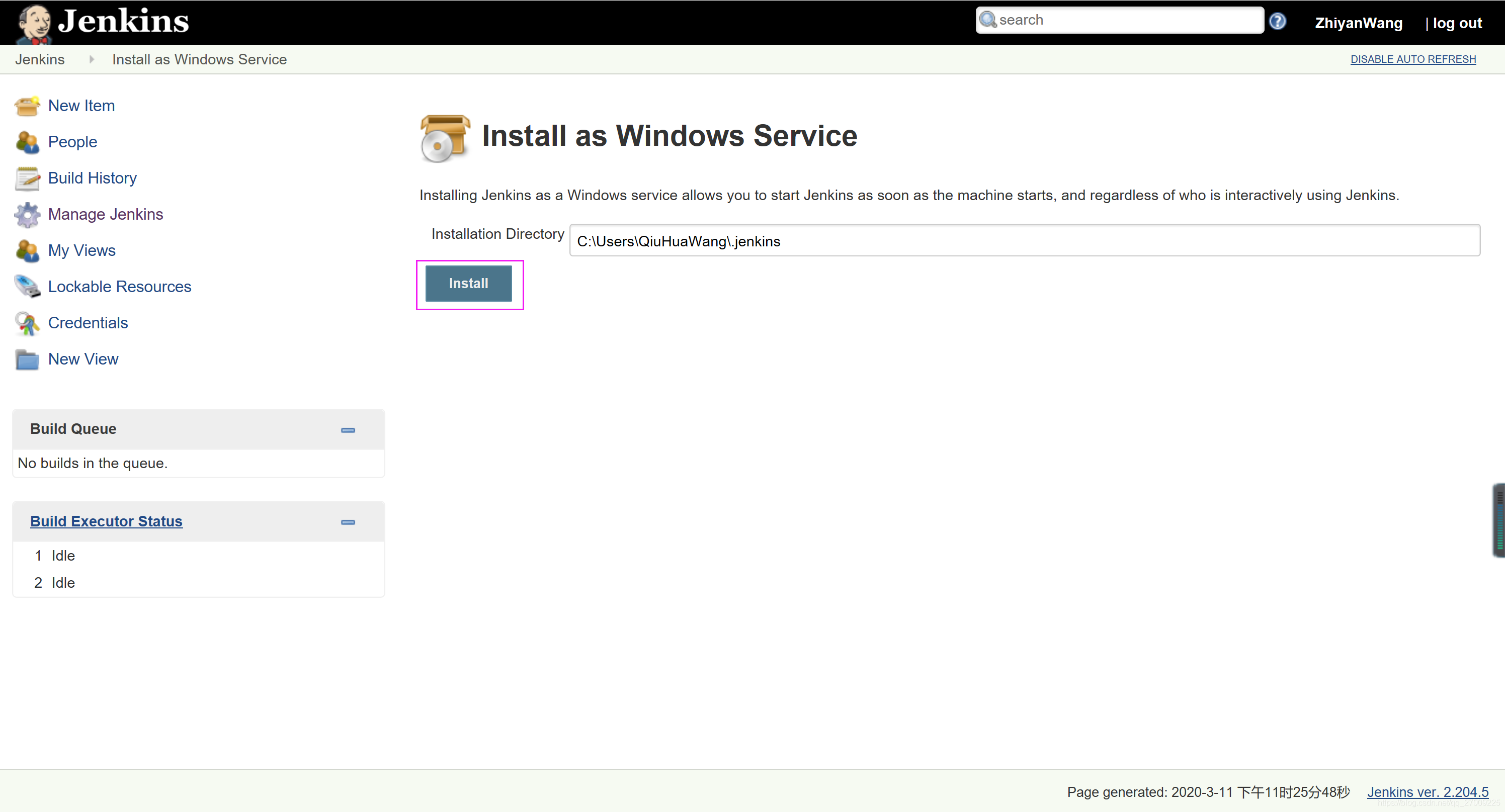This screenshot has width=1505, height=812.
Task: Open My Views section
Action: coord(82,249)
